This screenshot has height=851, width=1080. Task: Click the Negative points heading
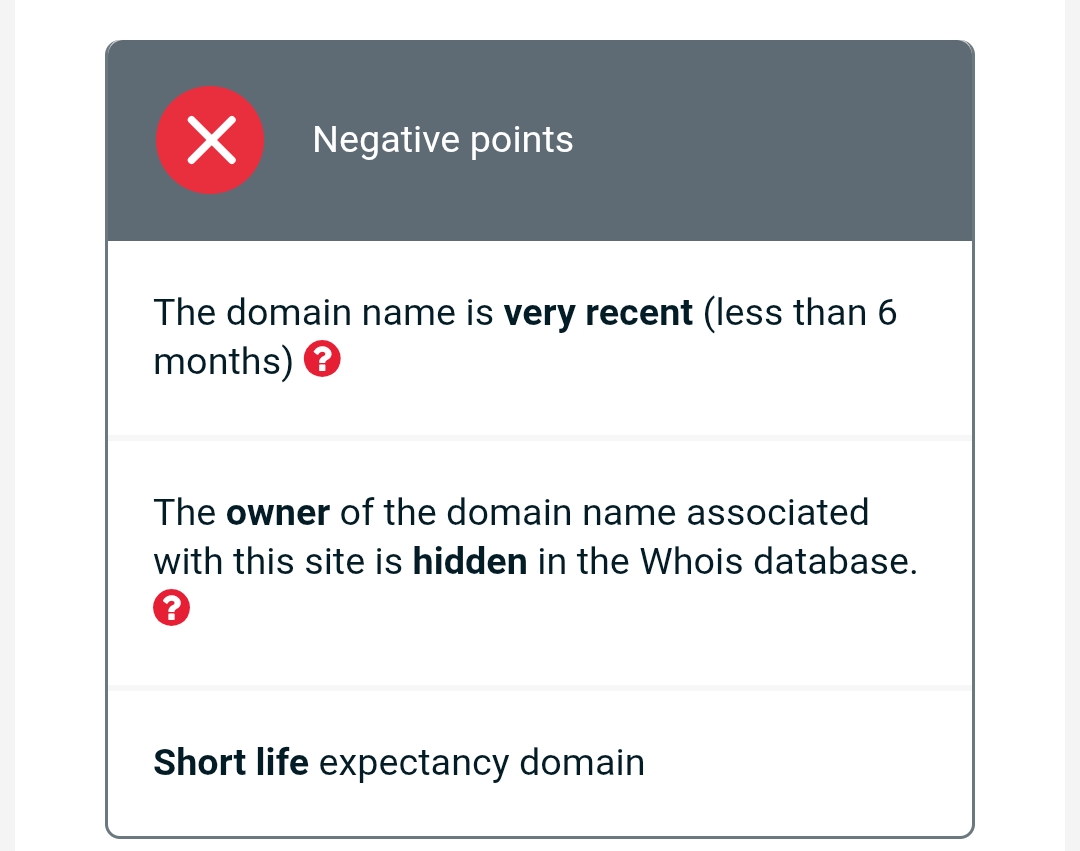[443, 140]
